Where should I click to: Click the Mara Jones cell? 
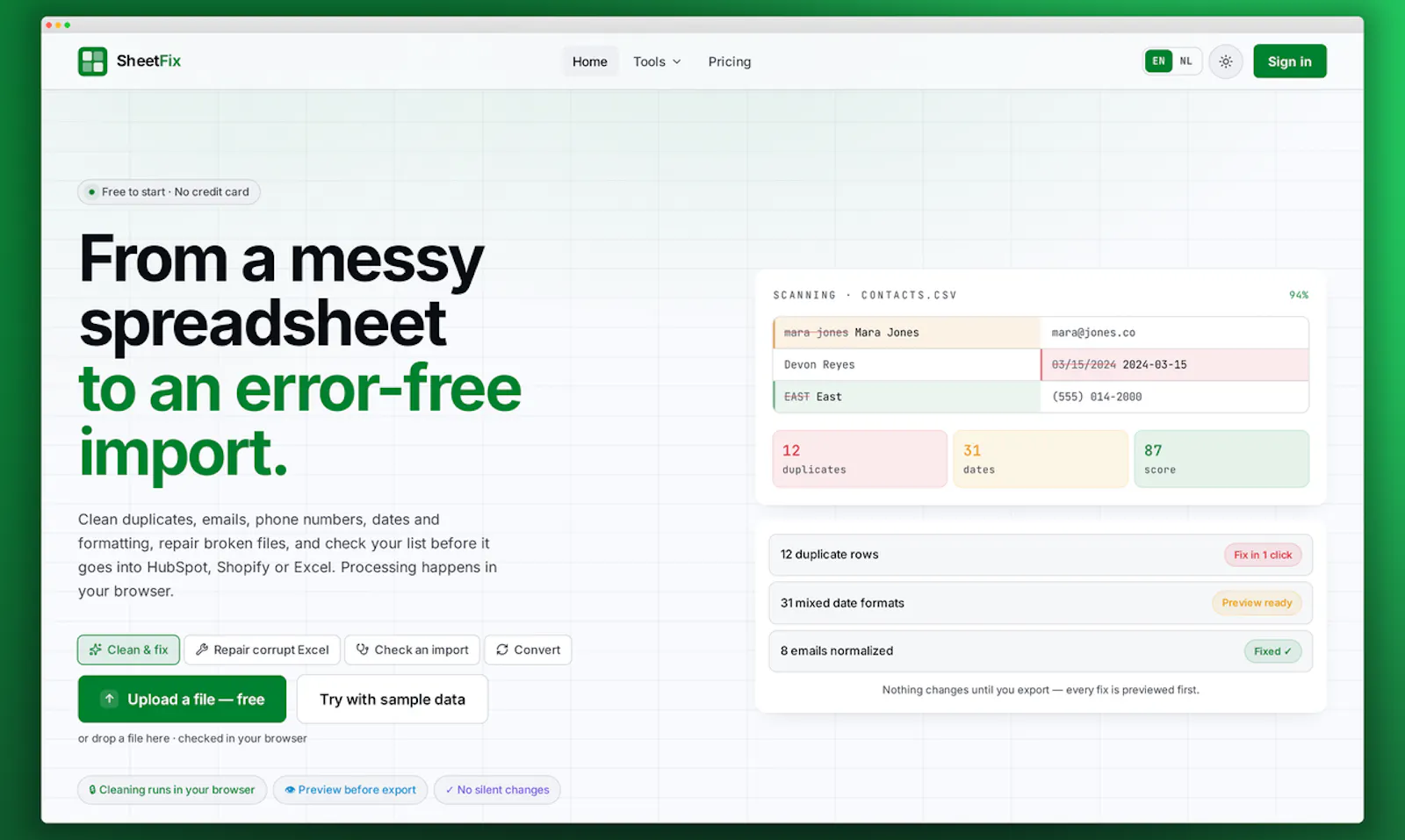906,333
